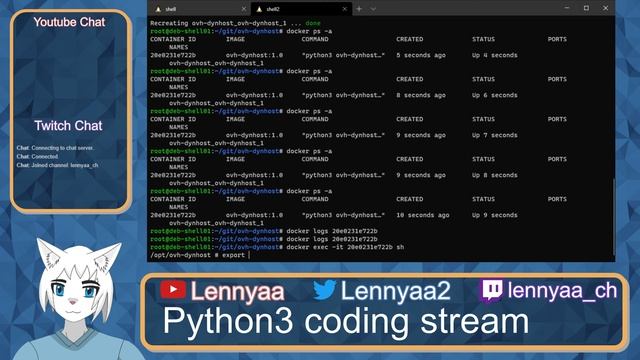
Task: Click the "5 seconds ago" created value
Action: point(421,55)
